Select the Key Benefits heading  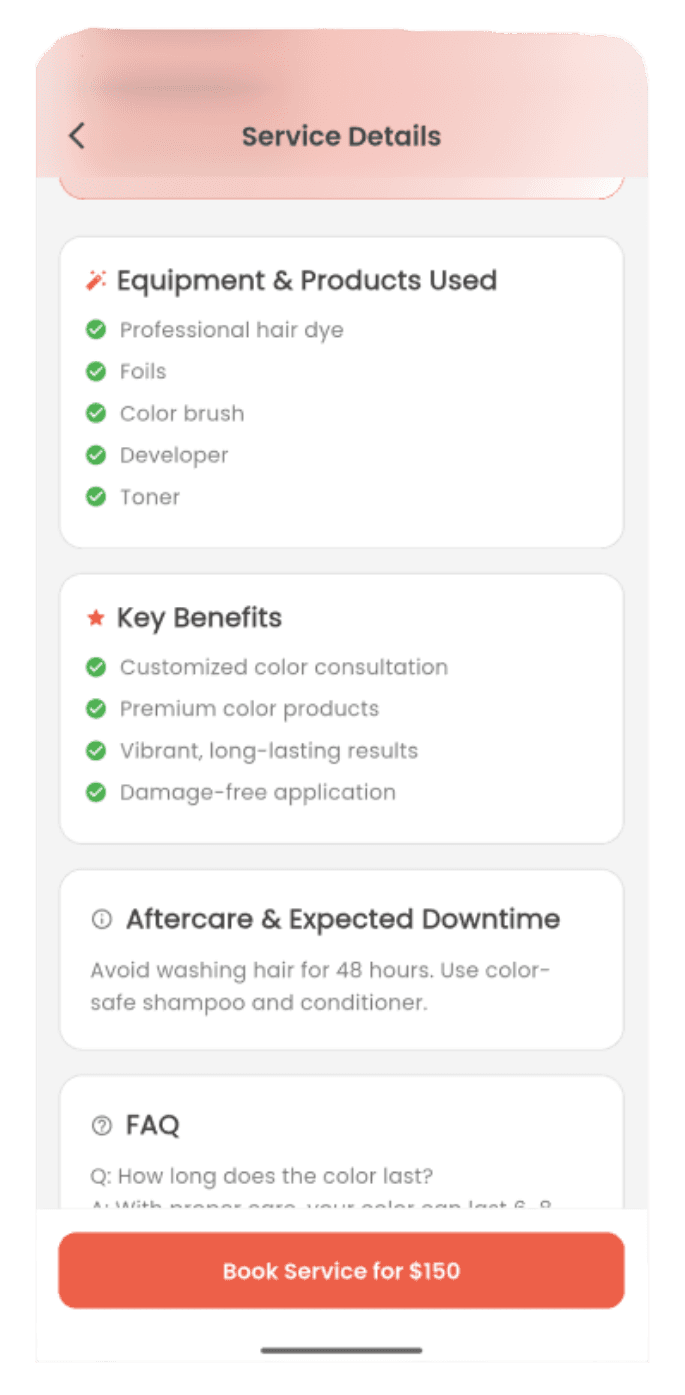click(x=199, y=618)
